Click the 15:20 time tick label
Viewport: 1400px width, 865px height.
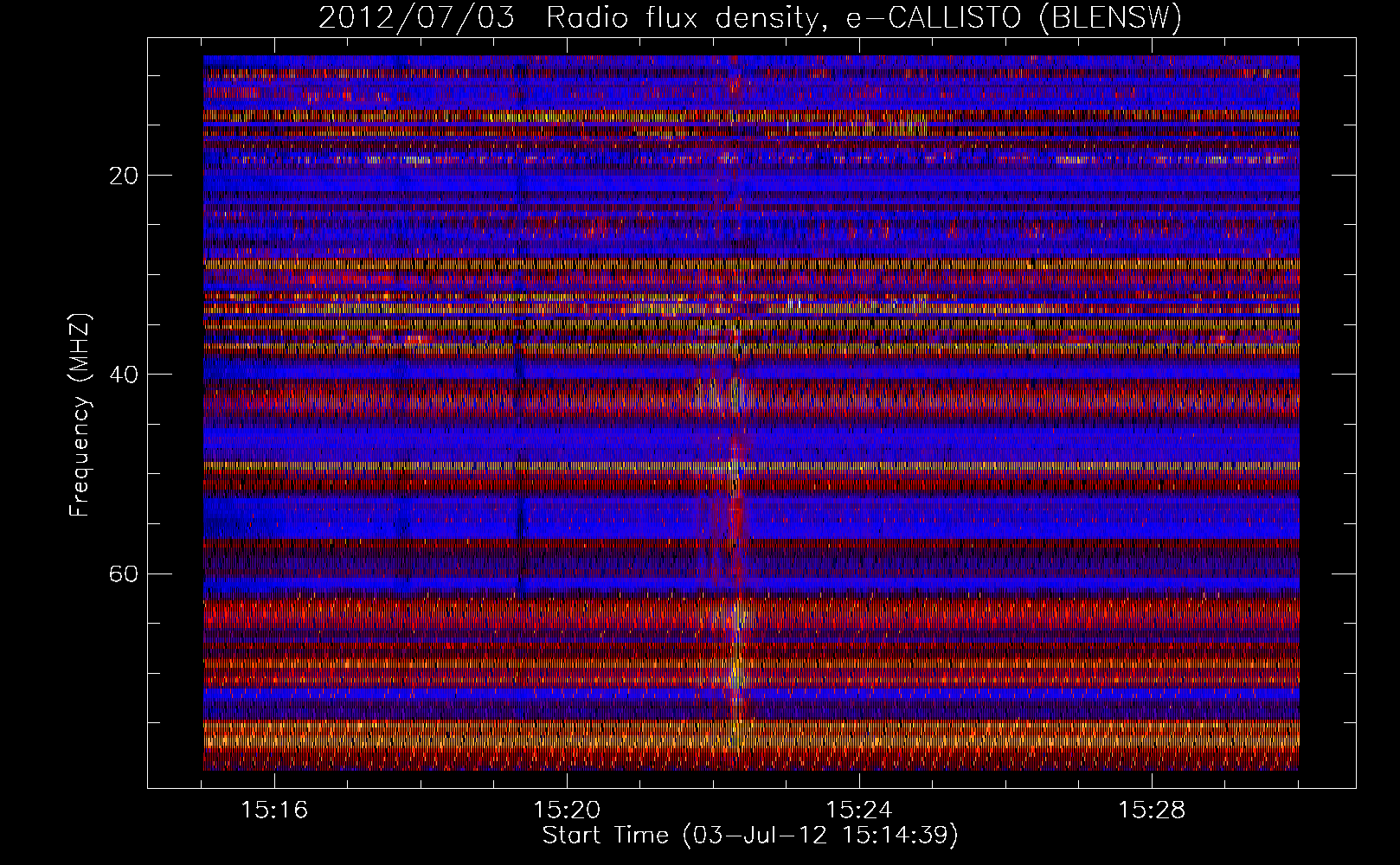click(567, 811)
